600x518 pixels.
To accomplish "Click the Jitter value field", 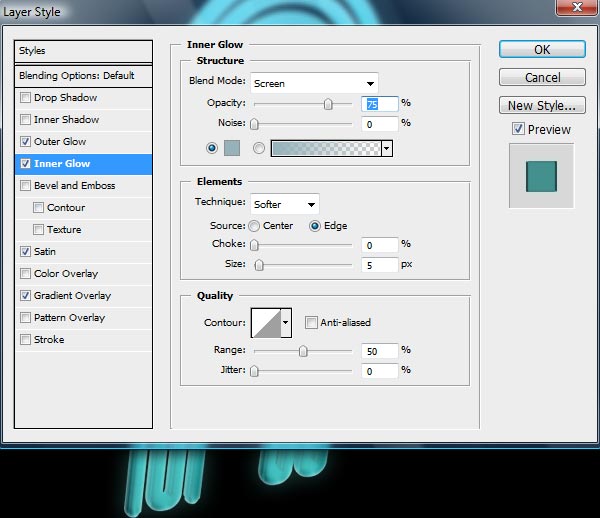I will point(380,371).
